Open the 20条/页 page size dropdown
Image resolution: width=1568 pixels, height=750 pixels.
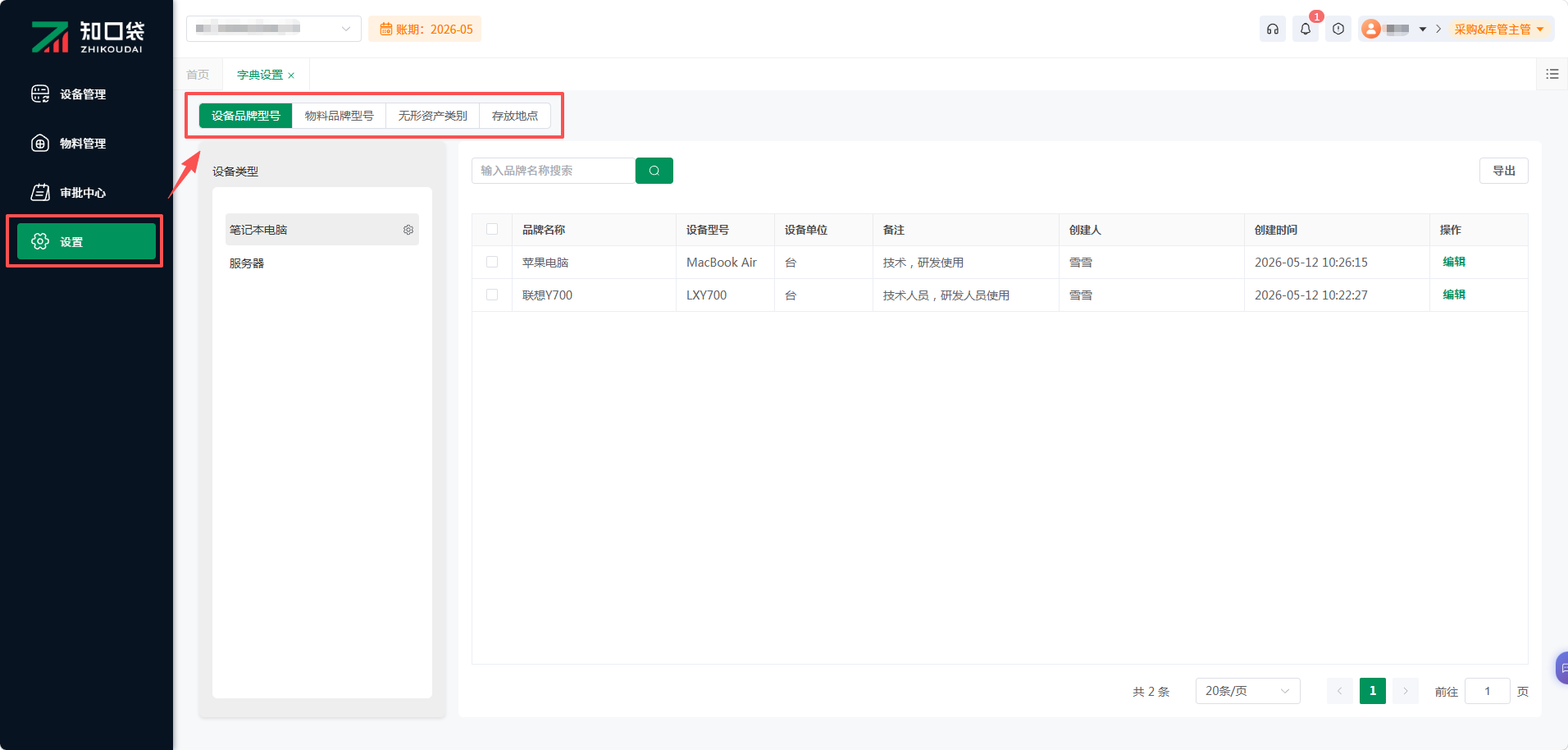point(1247,691)
